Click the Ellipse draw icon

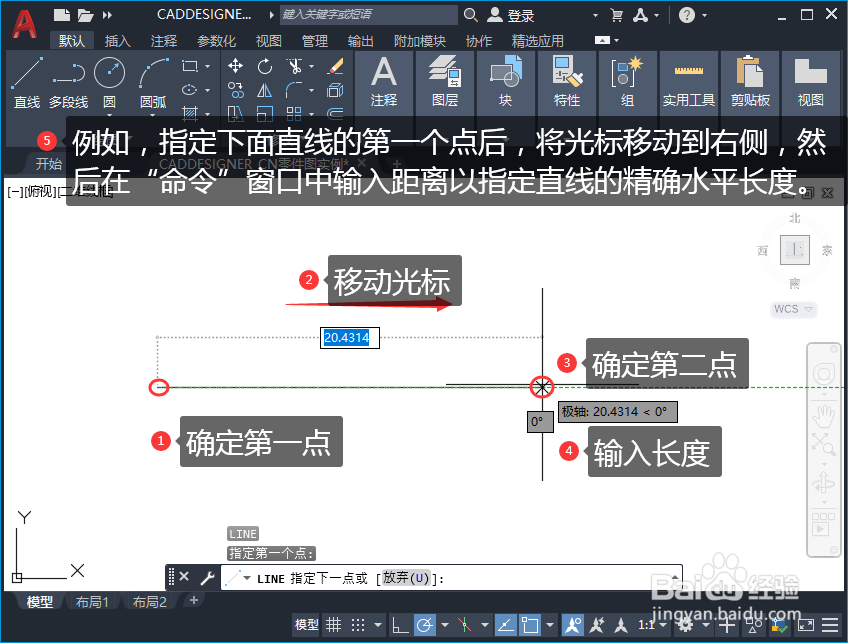(189, 90)
